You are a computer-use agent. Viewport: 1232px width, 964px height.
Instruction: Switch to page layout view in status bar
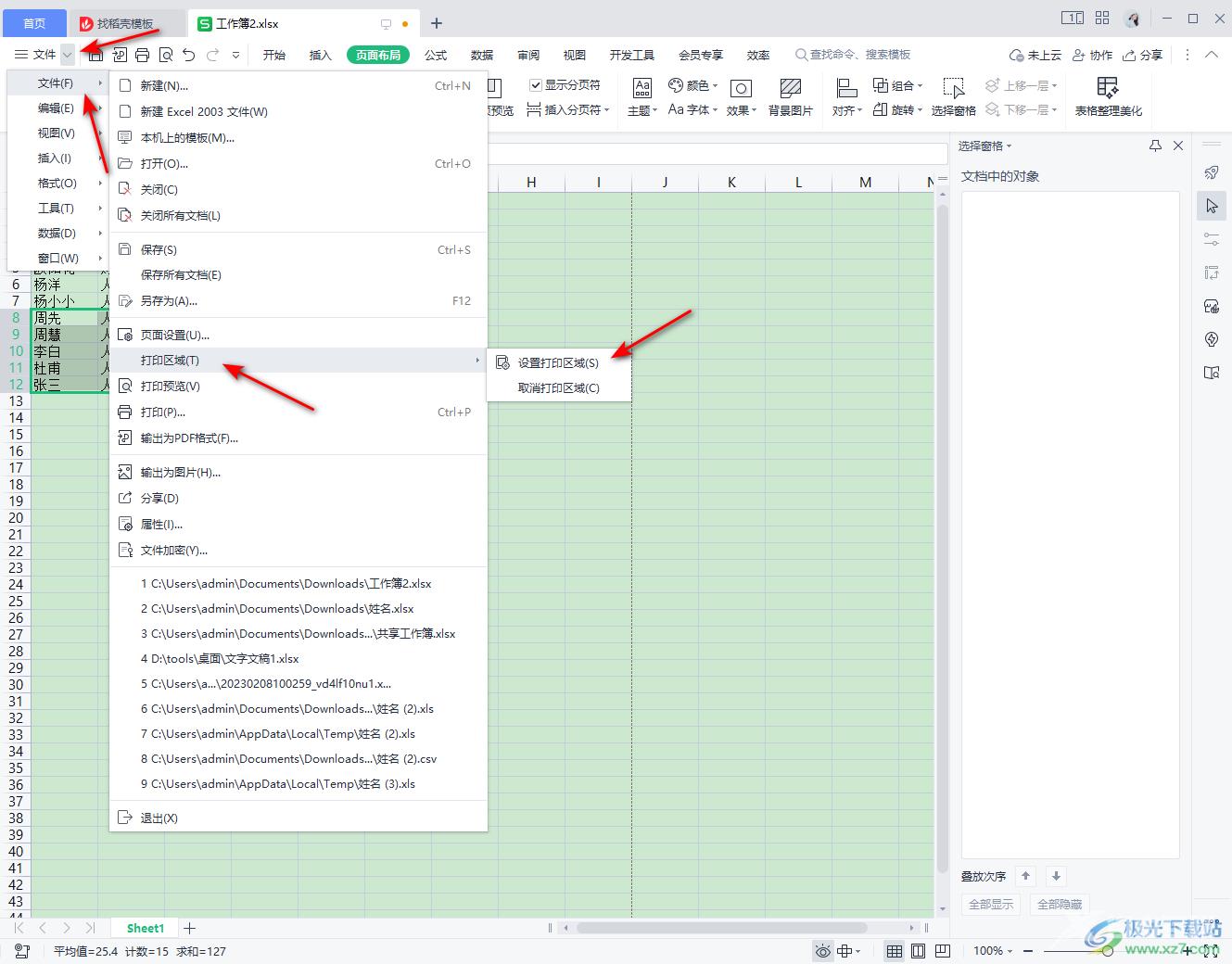(919, 951)
